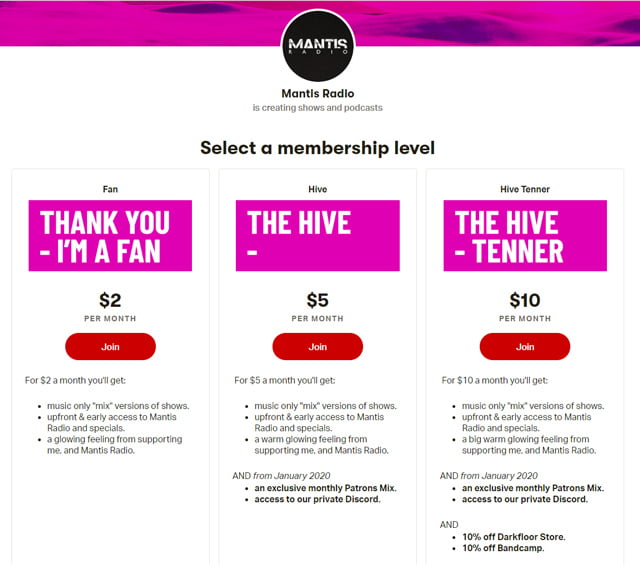Click the Mantis Radio creator name

318,93
